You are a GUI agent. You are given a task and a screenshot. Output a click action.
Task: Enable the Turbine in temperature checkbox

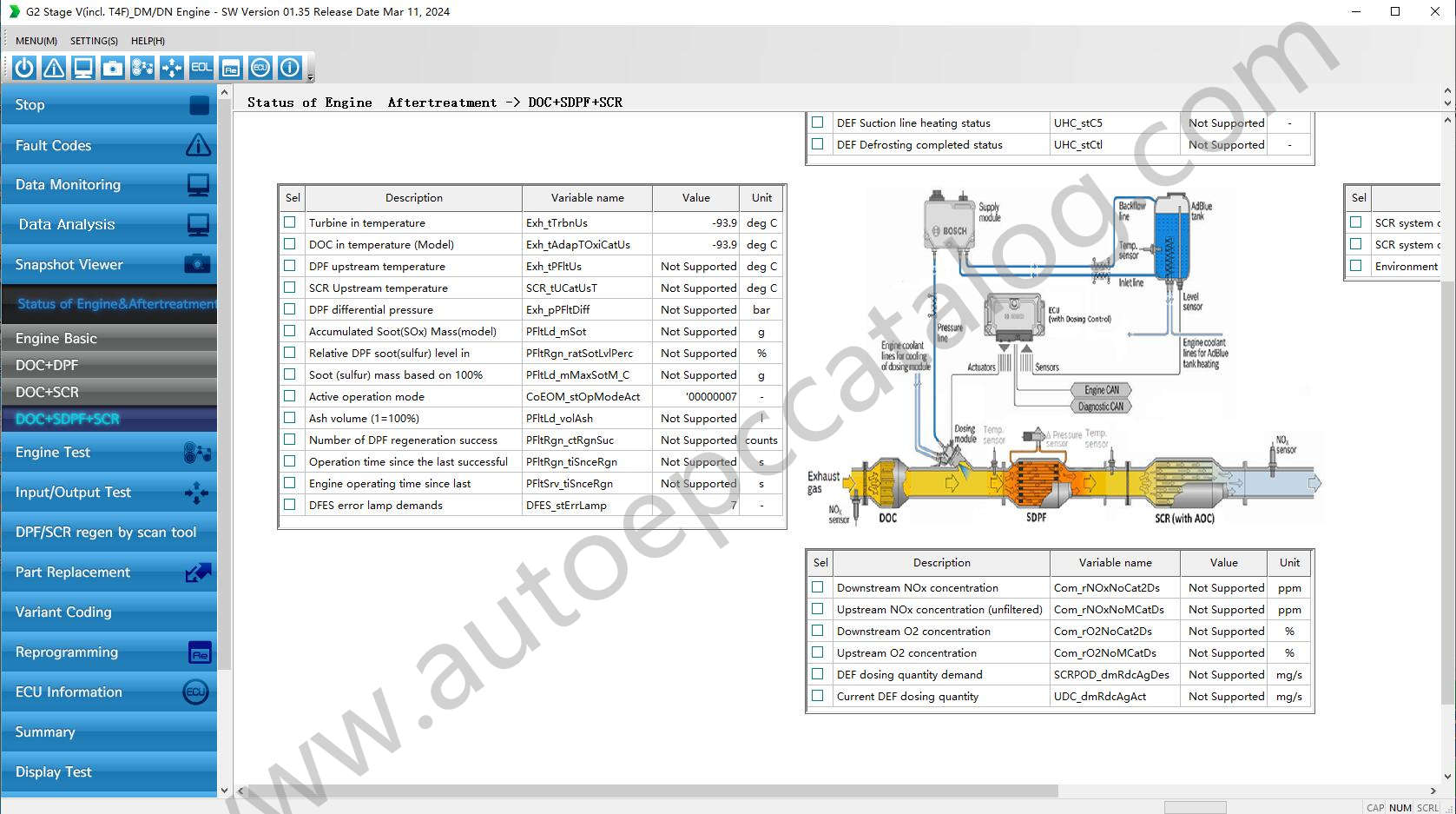289,222
